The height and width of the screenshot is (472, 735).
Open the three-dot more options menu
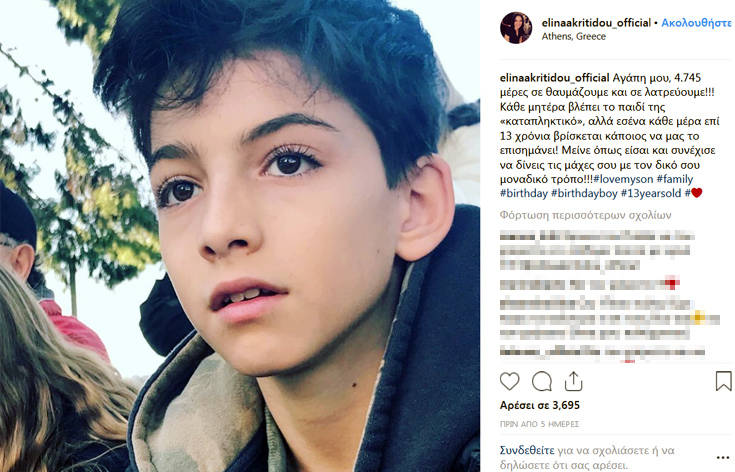(x=723, y=458)
